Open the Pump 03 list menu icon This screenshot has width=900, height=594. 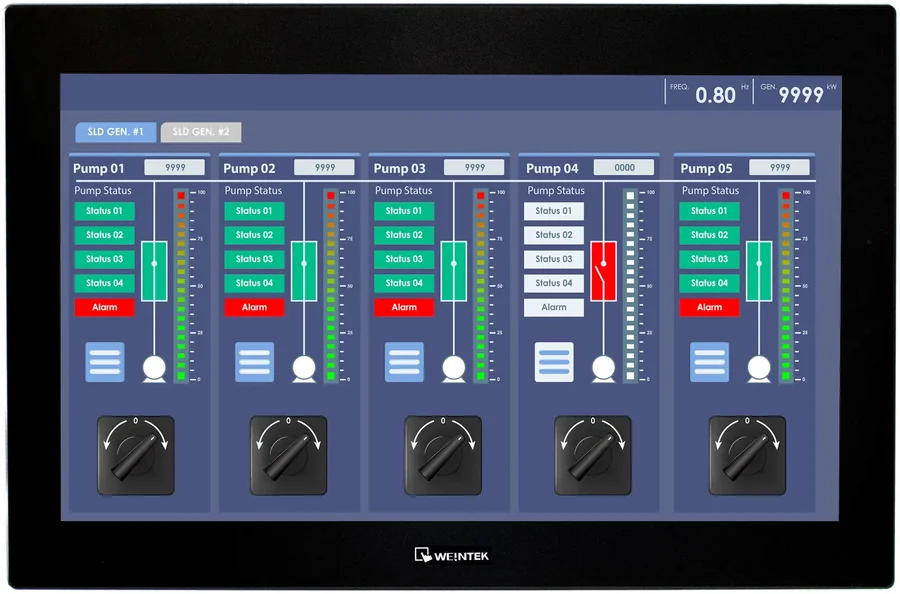(405, 362)
